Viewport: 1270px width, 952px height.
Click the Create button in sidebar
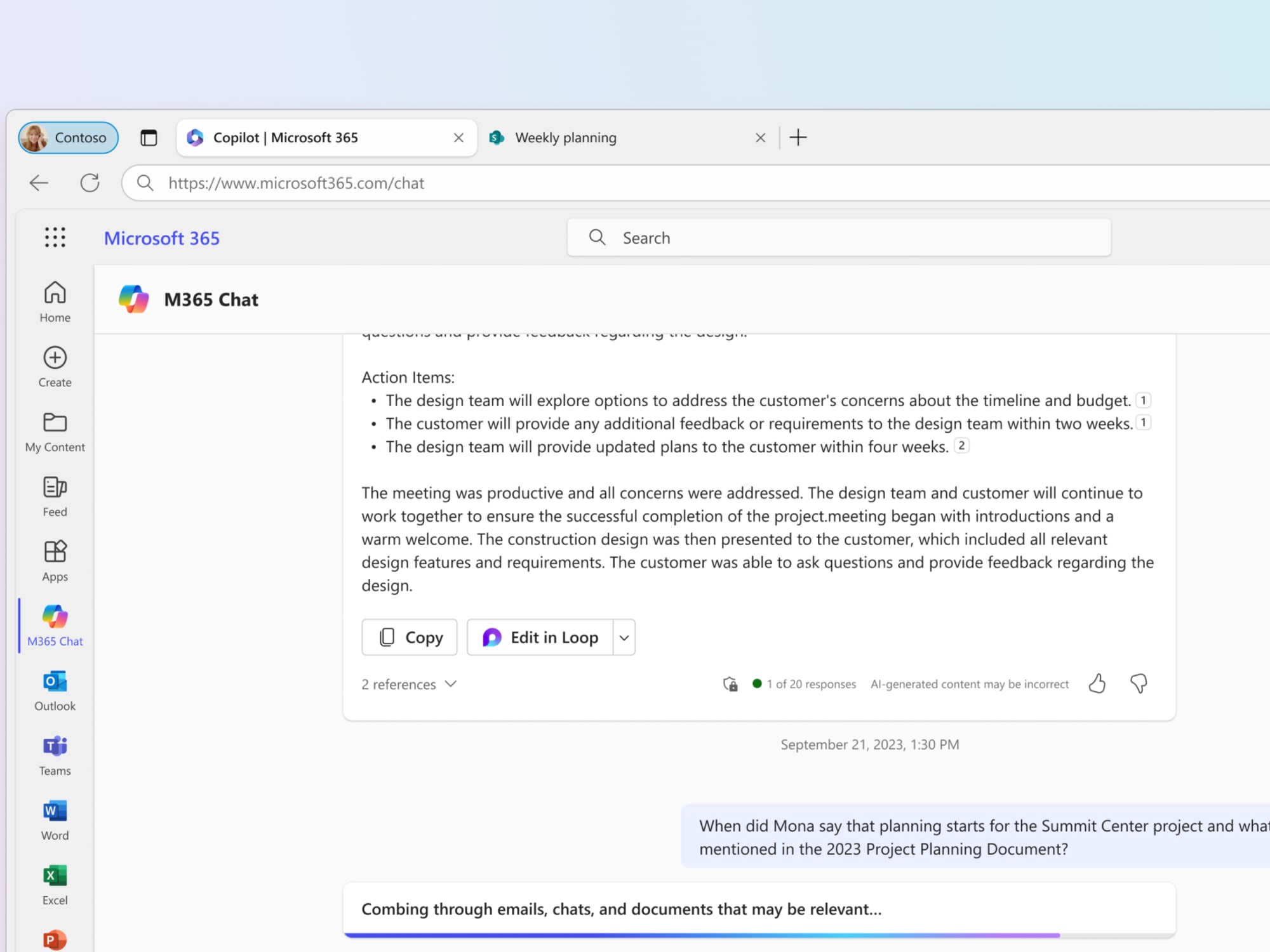coord(55,366)
